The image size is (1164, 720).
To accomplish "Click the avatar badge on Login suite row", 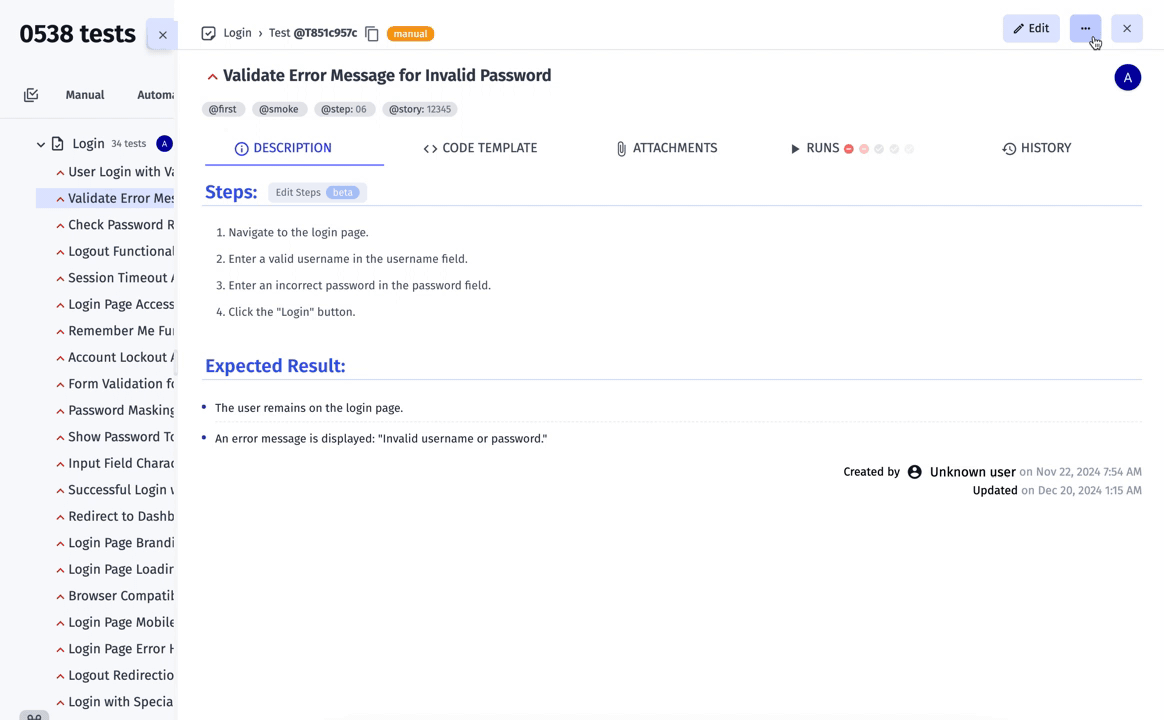I will click(x=165, y=144).
